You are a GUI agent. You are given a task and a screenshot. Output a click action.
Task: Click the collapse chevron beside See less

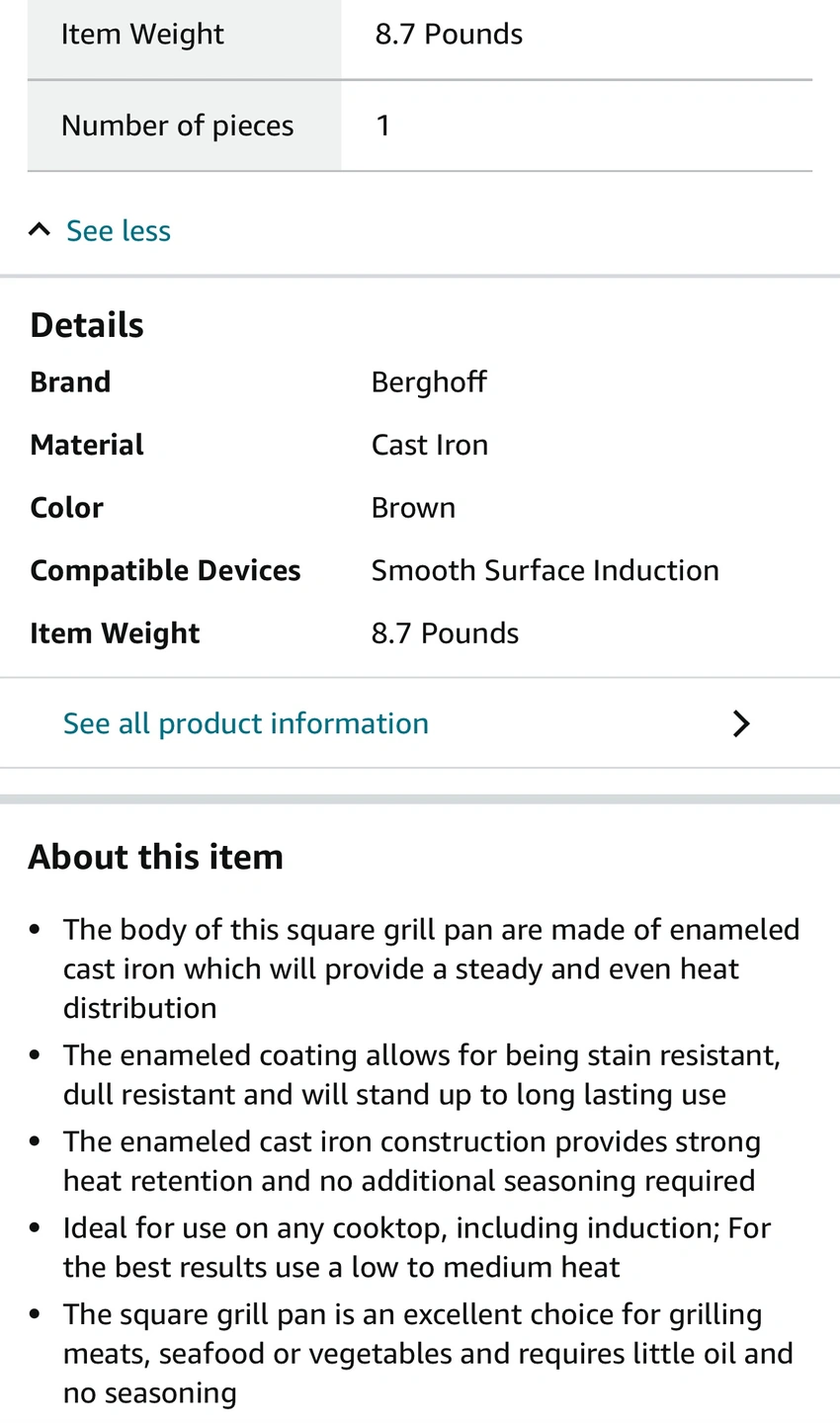(40, 230)
